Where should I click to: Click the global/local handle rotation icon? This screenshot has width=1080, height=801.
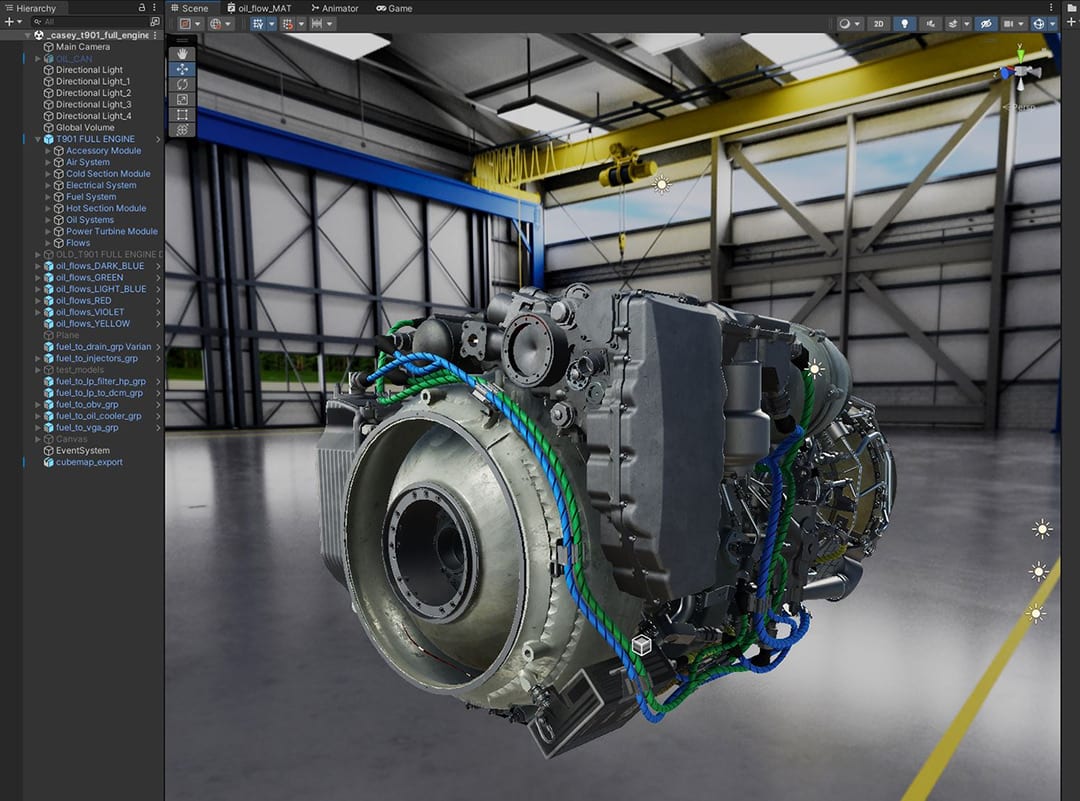pyautogui.click(x=216, y=23)
